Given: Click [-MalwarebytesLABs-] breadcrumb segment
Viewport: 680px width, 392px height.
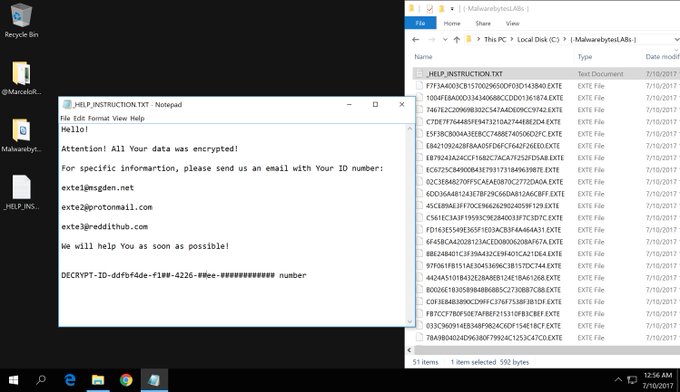Looking at the screenshot, I should tap(603, 39).
